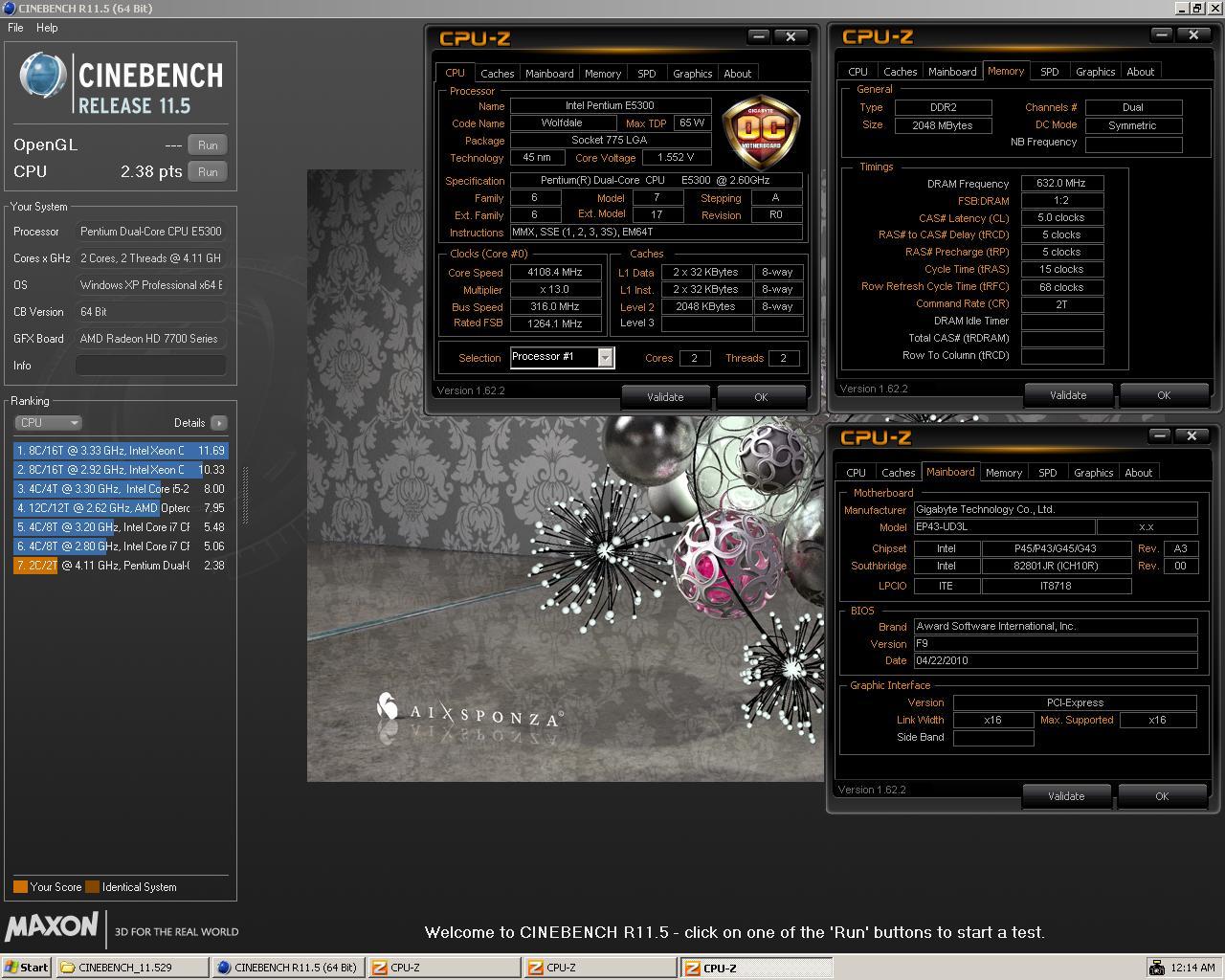Run the OpenGL benchmark
The height and width of the screenshot is (980, 1225).
(208, 145)
